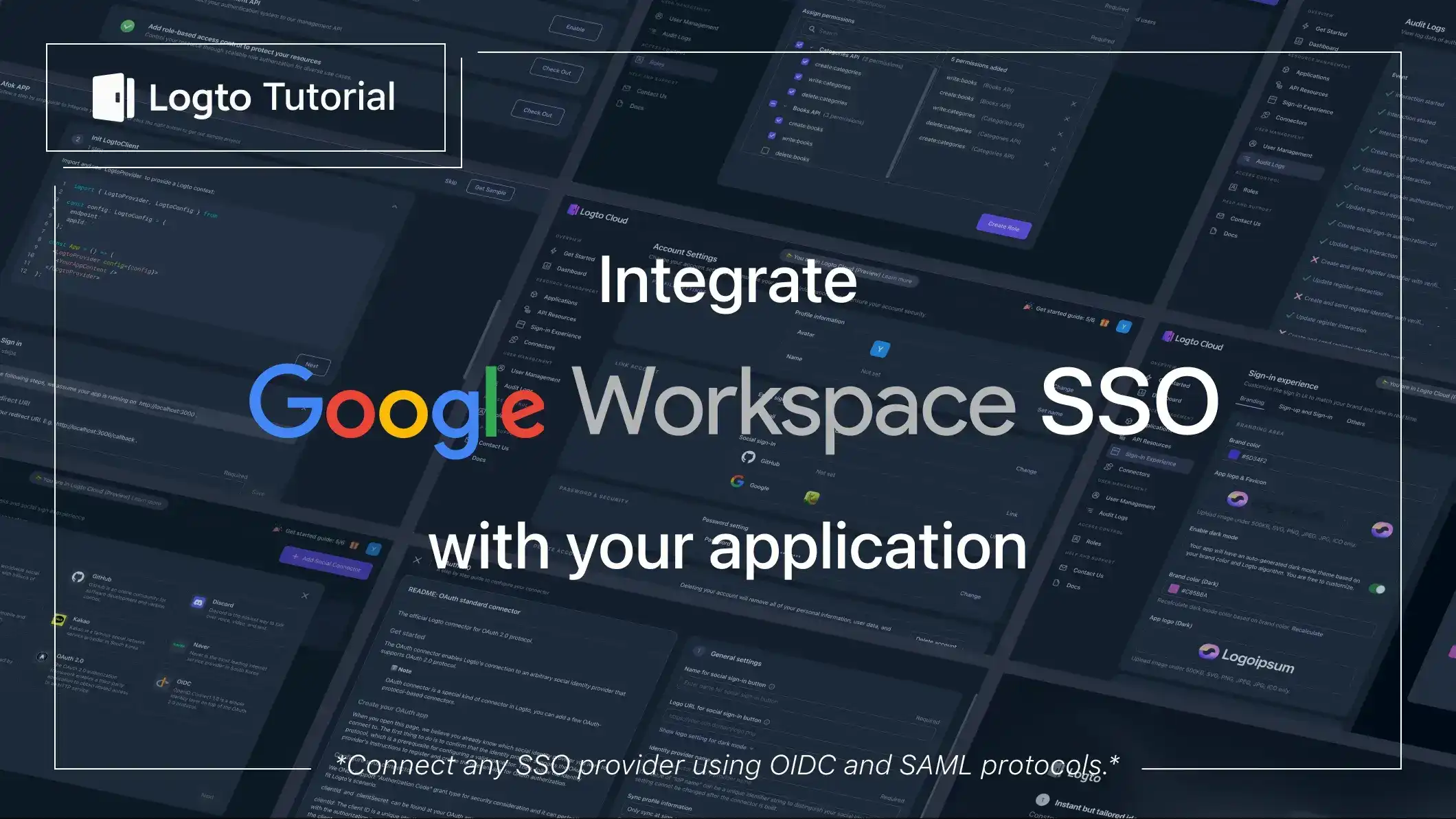
Task: Check the delete:books permission checkbox
Action: (765, 150)
